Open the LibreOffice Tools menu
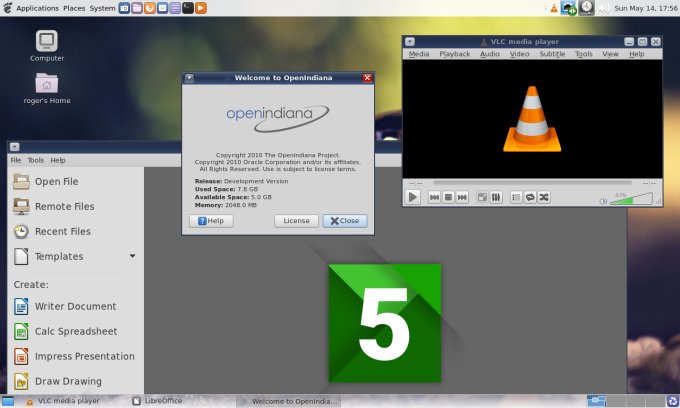The image size is (680, 408). [x=35, y=160]
